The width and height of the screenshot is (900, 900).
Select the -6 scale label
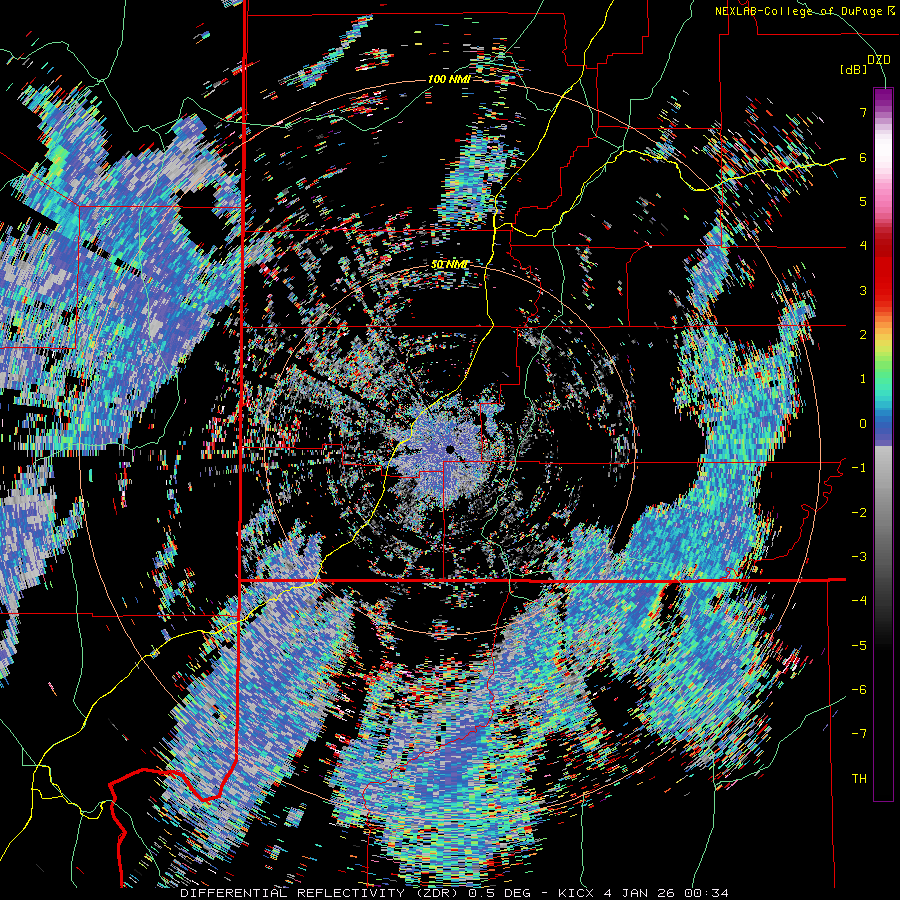[859, 690]
